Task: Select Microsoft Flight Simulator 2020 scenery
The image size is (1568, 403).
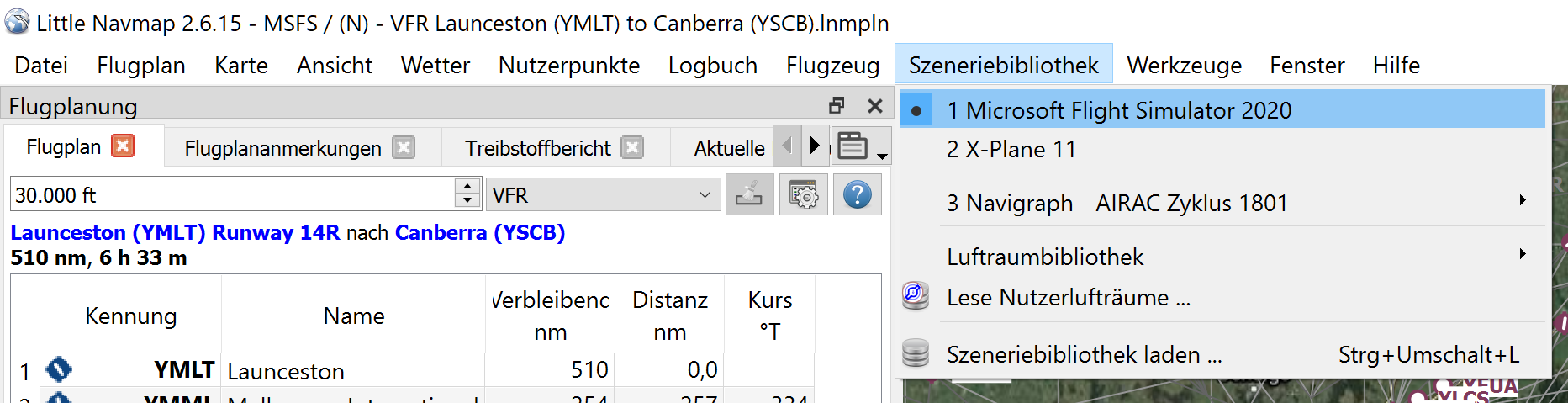Action: pos(1222,110)
